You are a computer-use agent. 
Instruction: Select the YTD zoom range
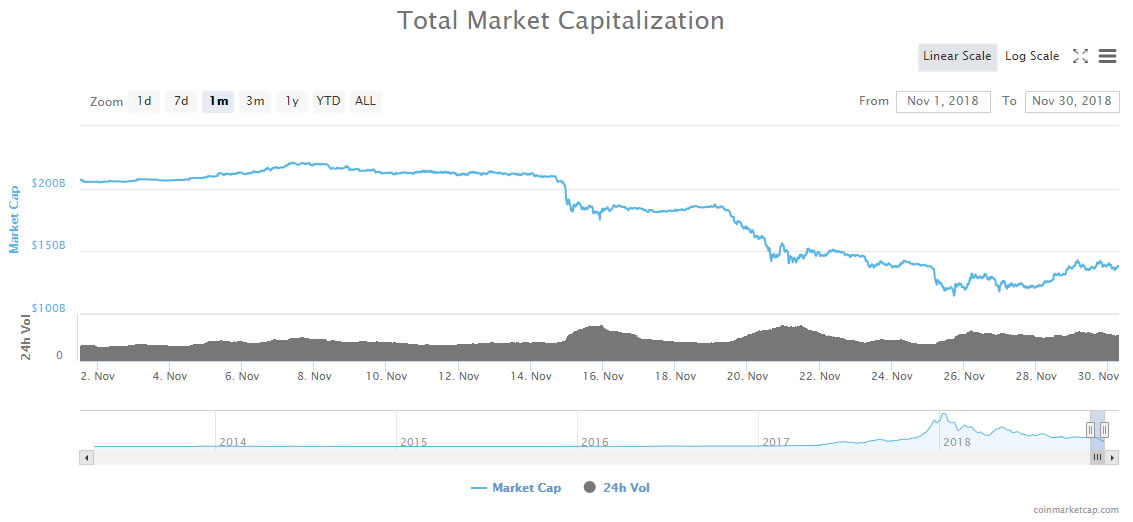(x=328, y=101)
